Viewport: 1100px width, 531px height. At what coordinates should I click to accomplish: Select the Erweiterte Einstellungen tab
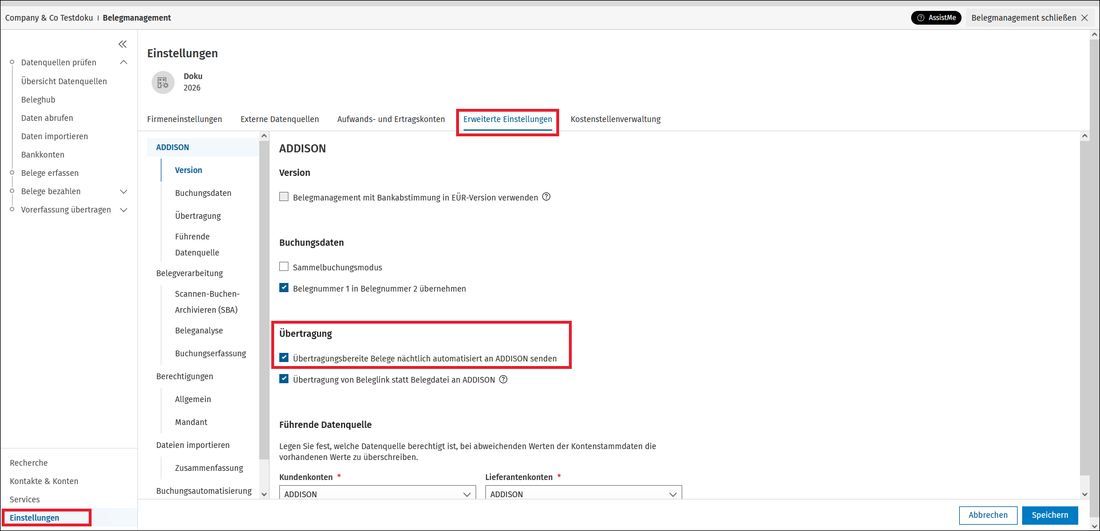[x=507, y=119]
